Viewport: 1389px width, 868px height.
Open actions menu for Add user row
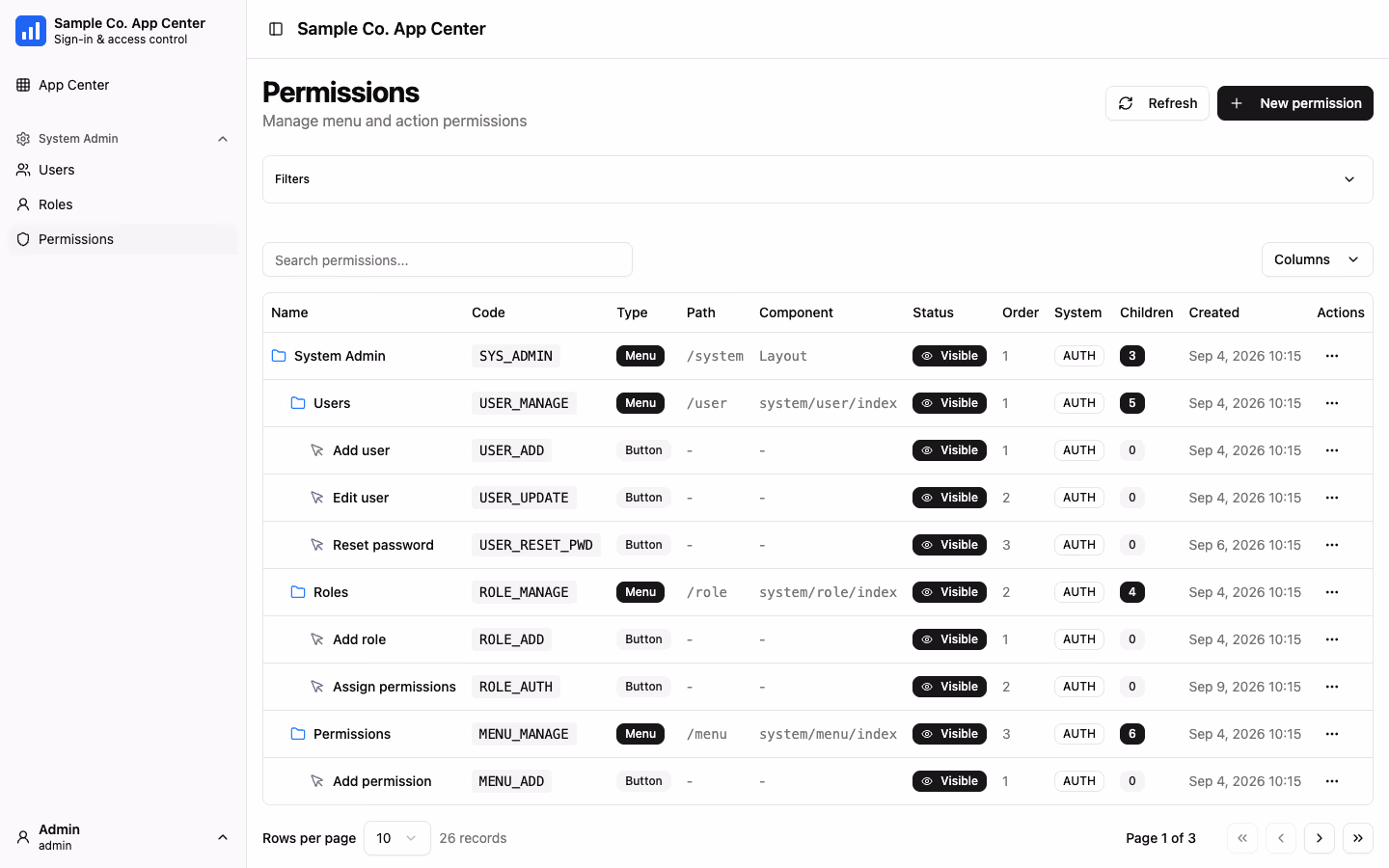(x=1332, y=450)
